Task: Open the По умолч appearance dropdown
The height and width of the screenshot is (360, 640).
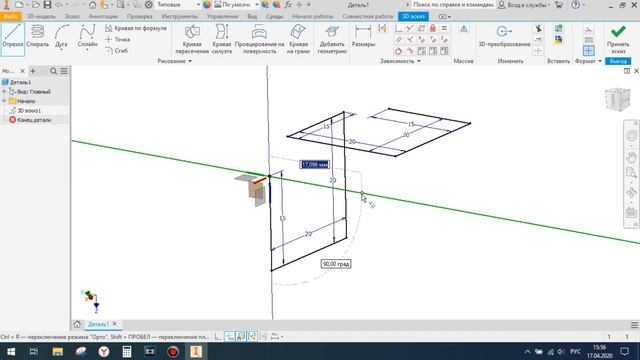Action: [x=237, y=5]
